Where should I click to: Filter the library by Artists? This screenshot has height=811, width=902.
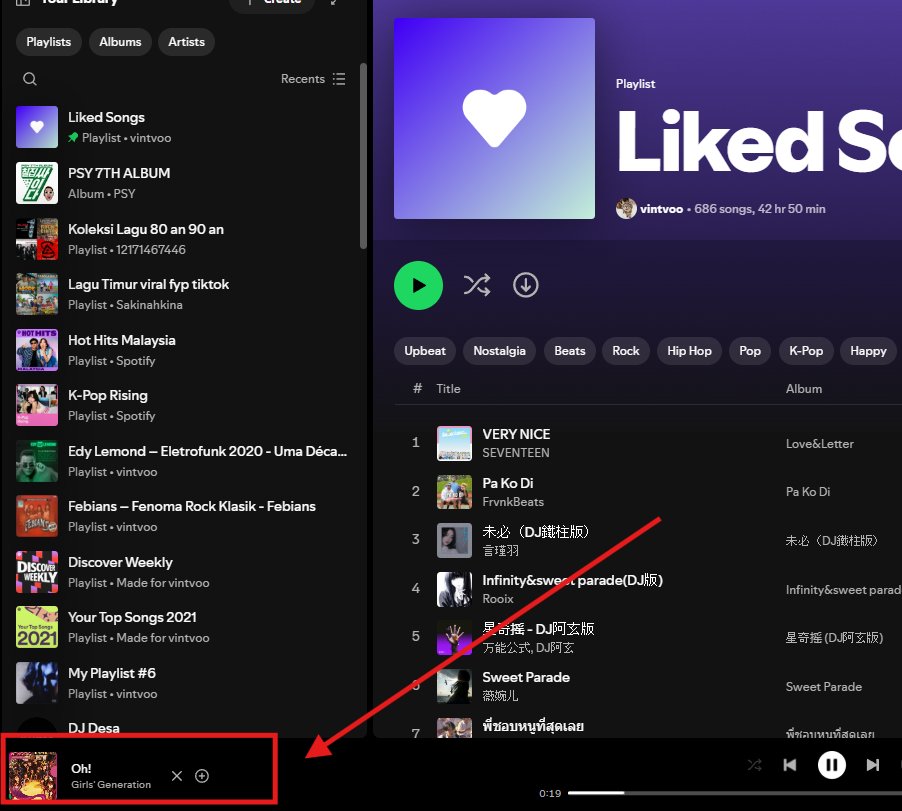(186, 42)
